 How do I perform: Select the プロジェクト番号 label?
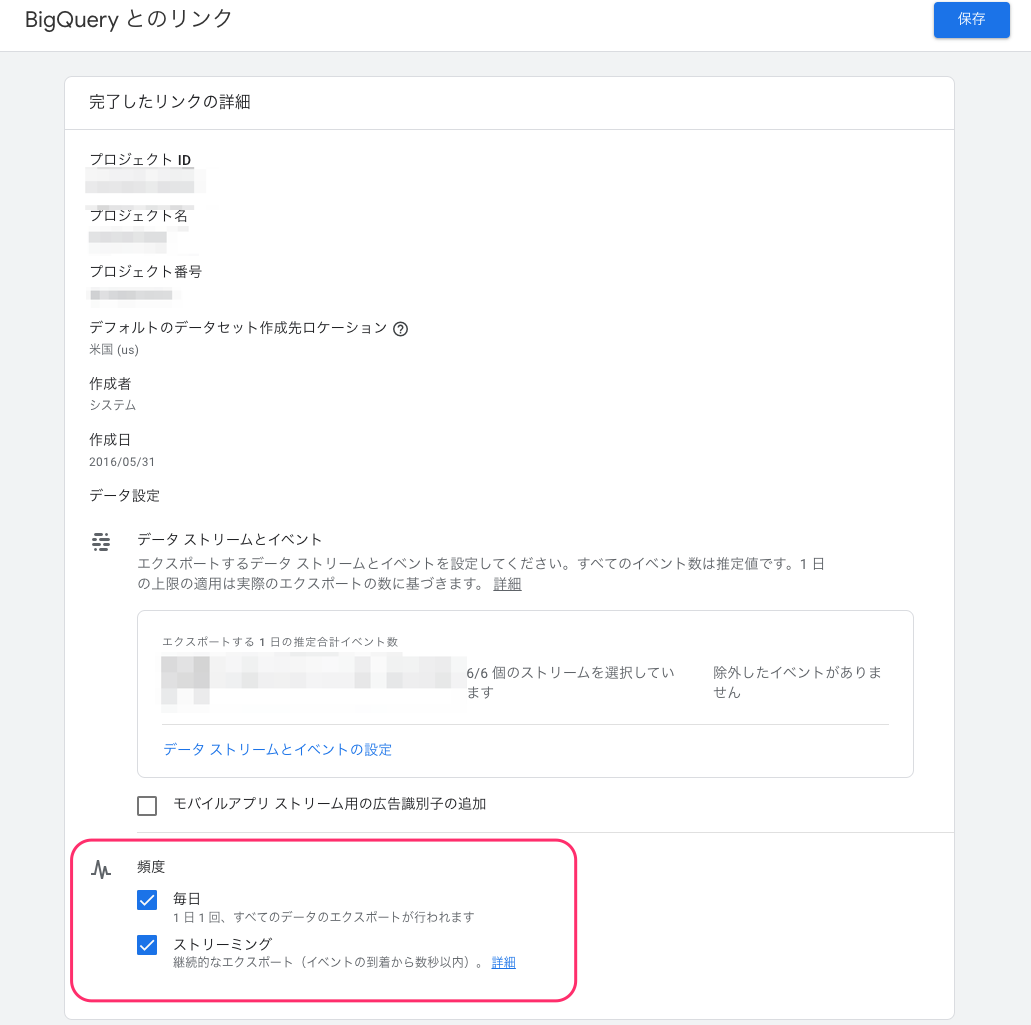tap(145, 272)
